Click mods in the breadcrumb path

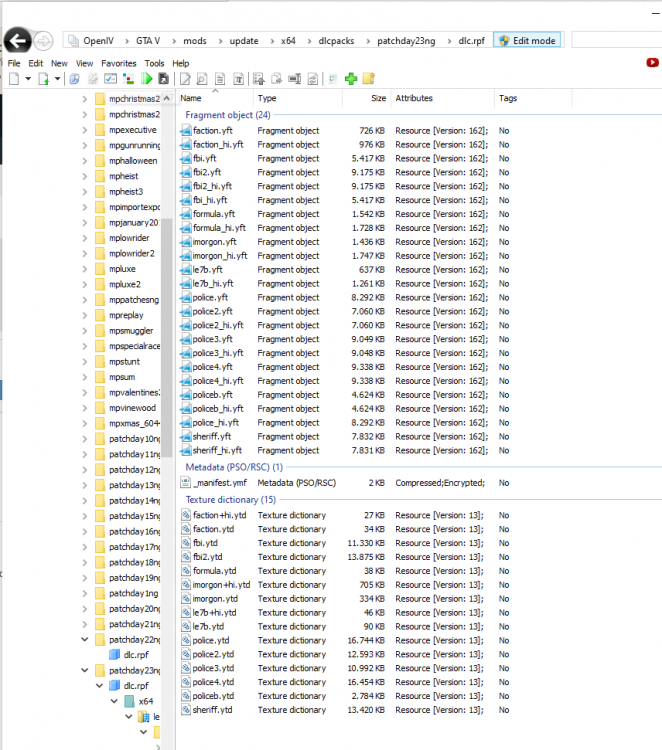tap(195, 41)
